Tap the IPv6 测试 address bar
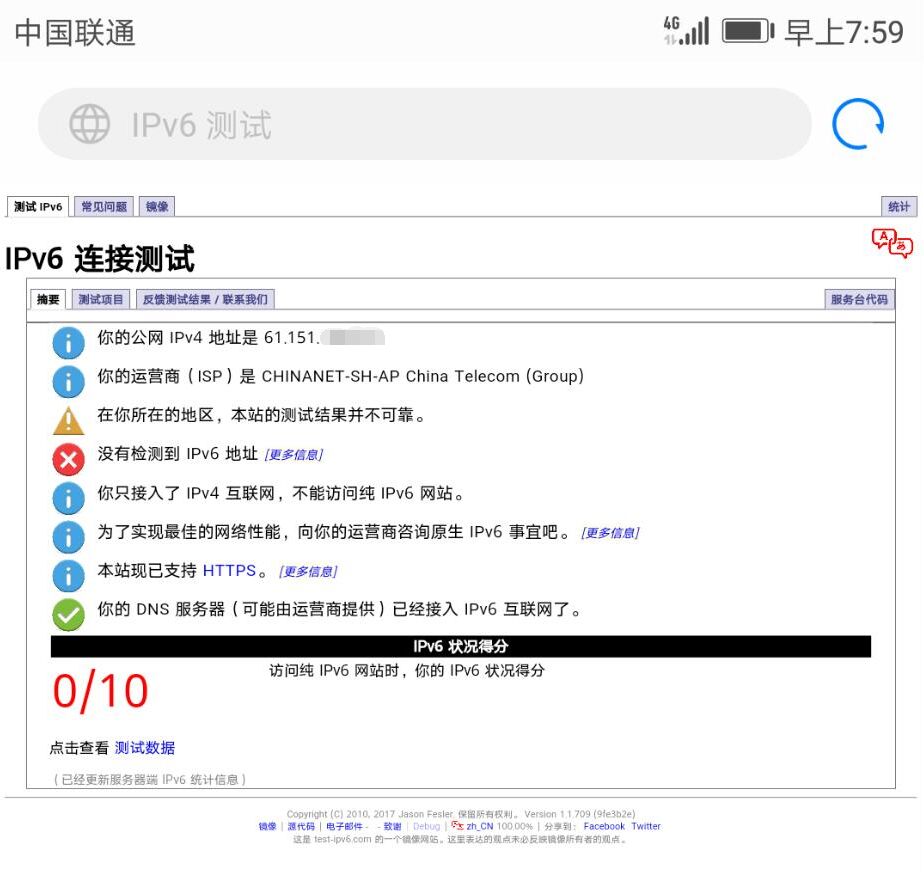Image resolution: width=924 pixels, height=872 pixels. 424,124
